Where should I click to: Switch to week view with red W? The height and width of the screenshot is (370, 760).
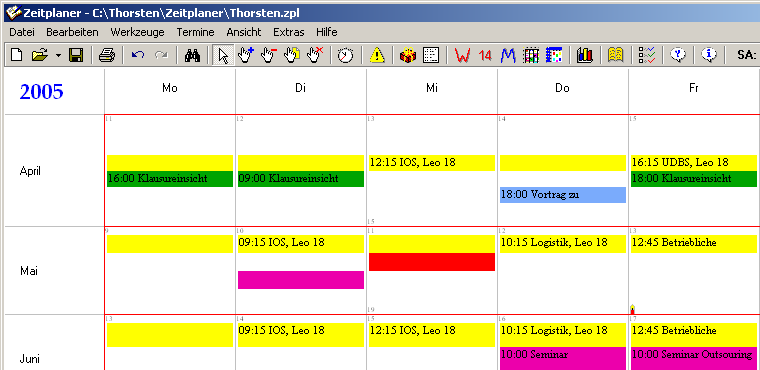[x=462, y=55]
